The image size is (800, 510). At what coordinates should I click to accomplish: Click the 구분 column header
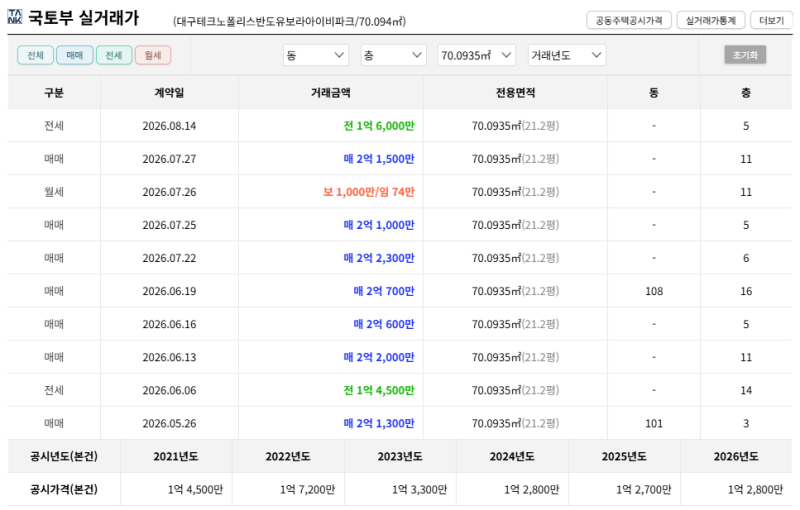pos(54,93)
